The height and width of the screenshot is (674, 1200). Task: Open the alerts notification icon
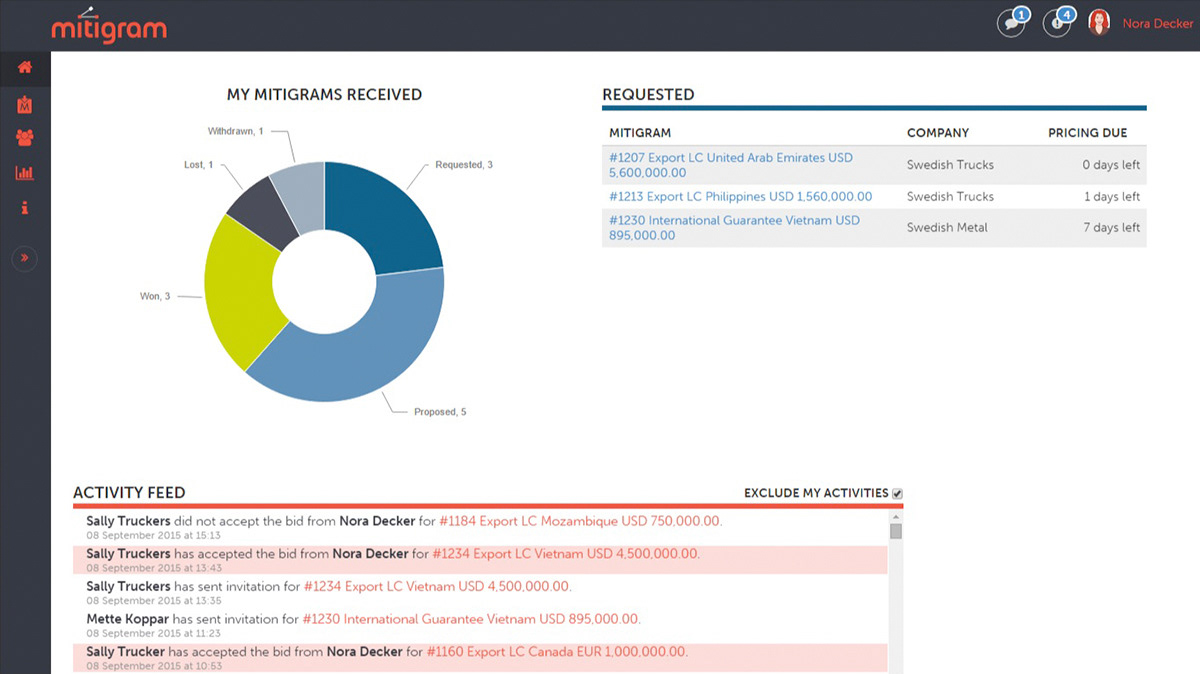[1057, 23]
